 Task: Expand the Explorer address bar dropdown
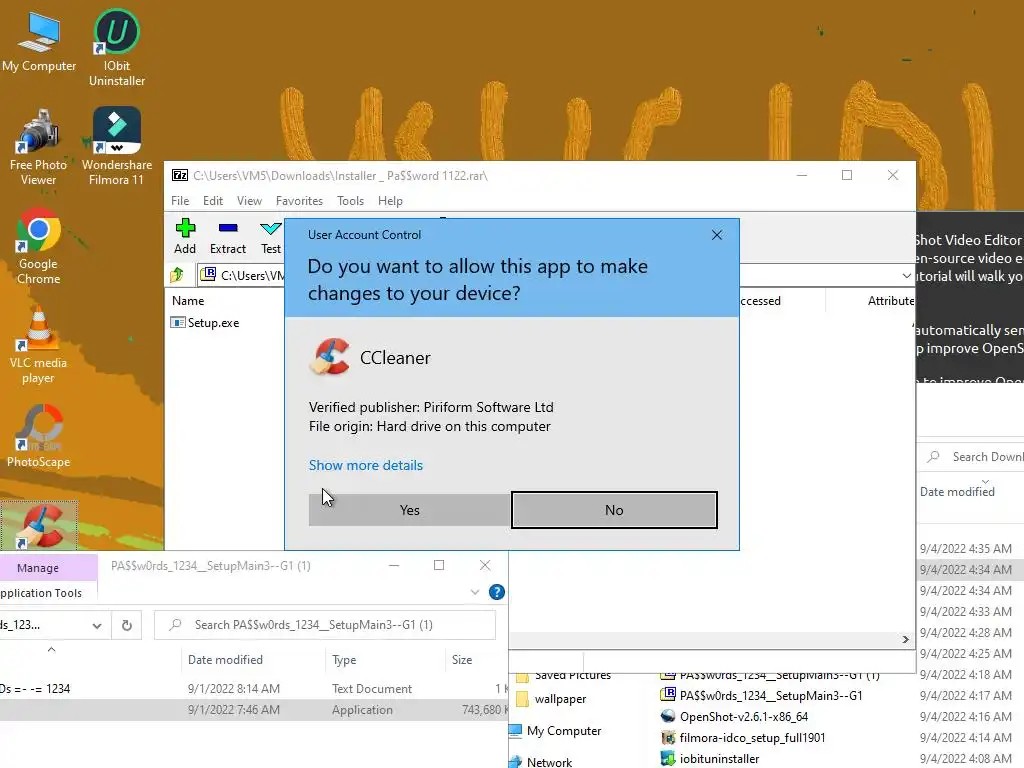[x=97, y=625]
